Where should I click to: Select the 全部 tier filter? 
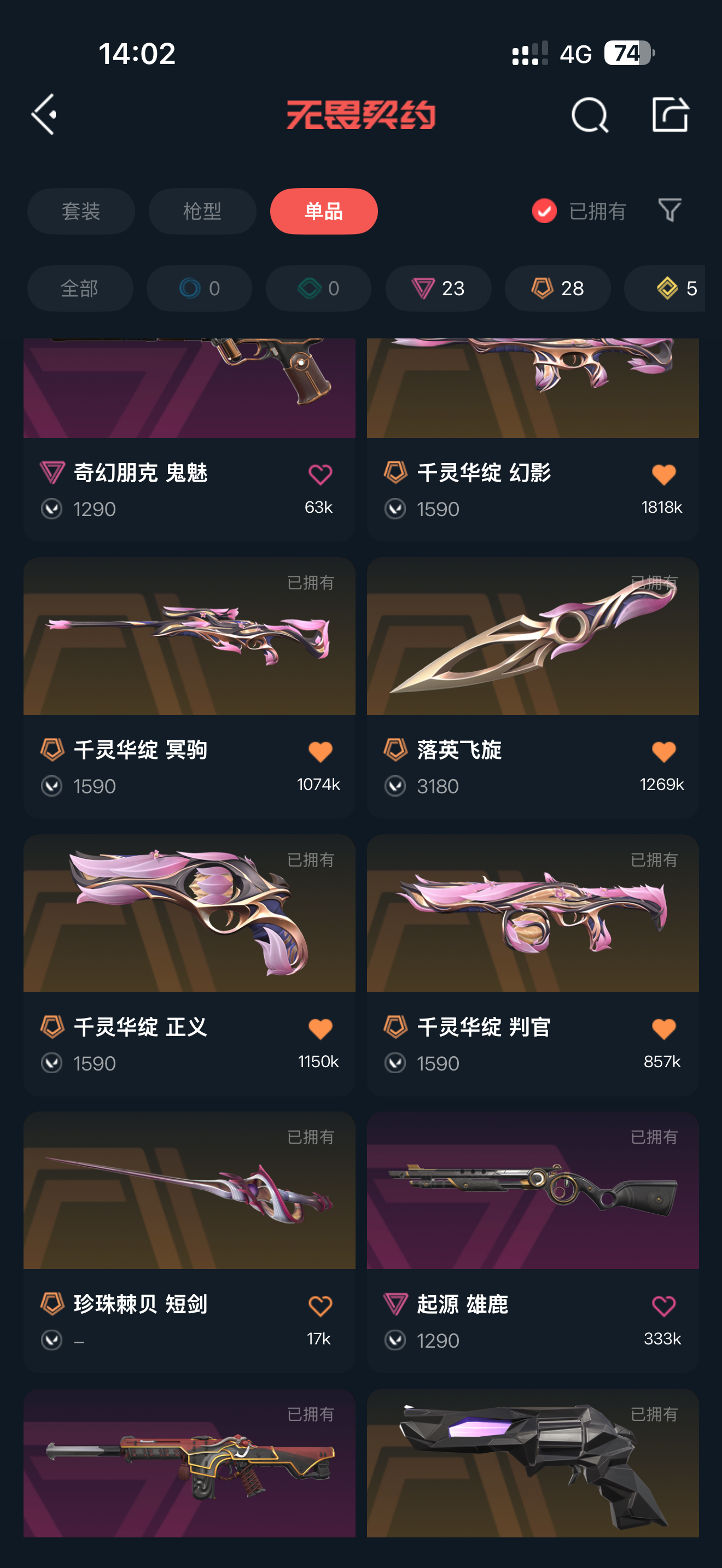(x=80, y=289)
